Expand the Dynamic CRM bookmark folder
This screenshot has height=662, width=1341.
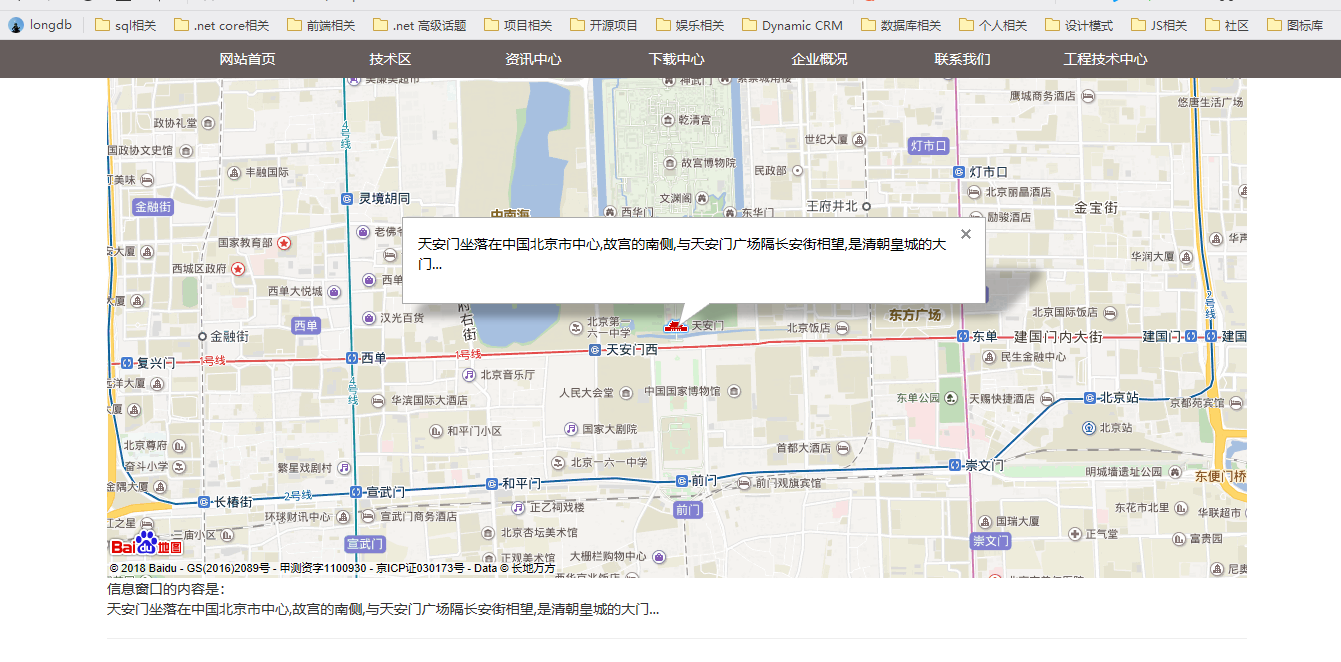pyautogui.click(x=792, y=25)
